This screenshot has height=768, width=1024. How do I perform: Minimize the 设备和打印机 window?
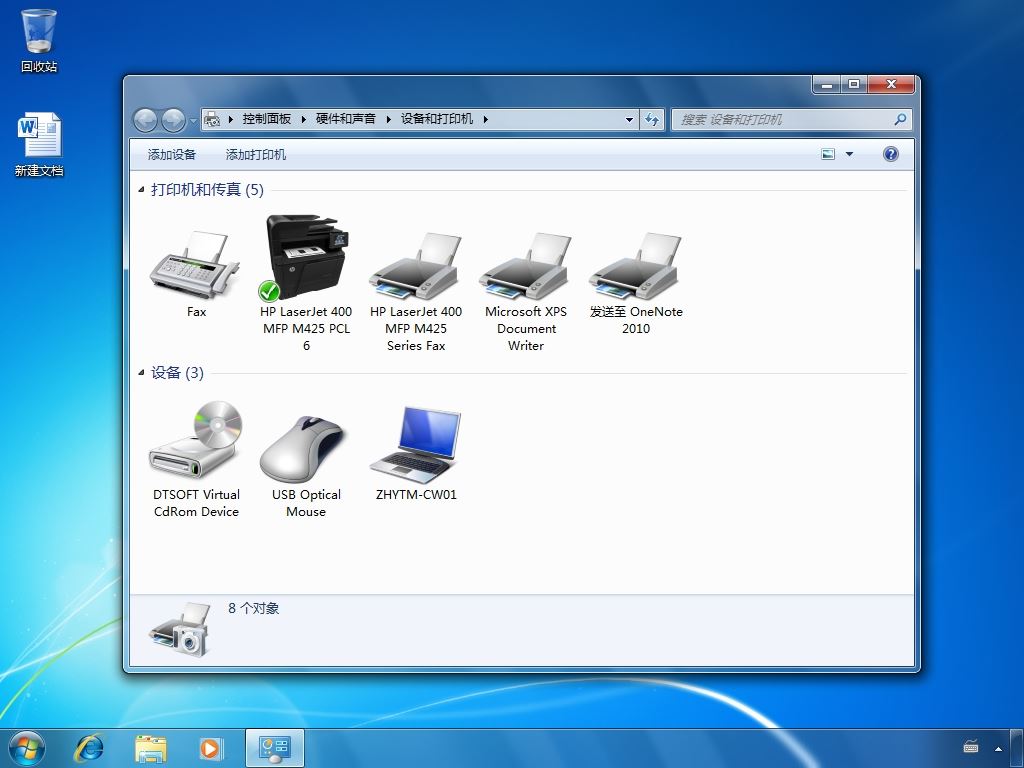pyautogui.click(x=827, y=84)
